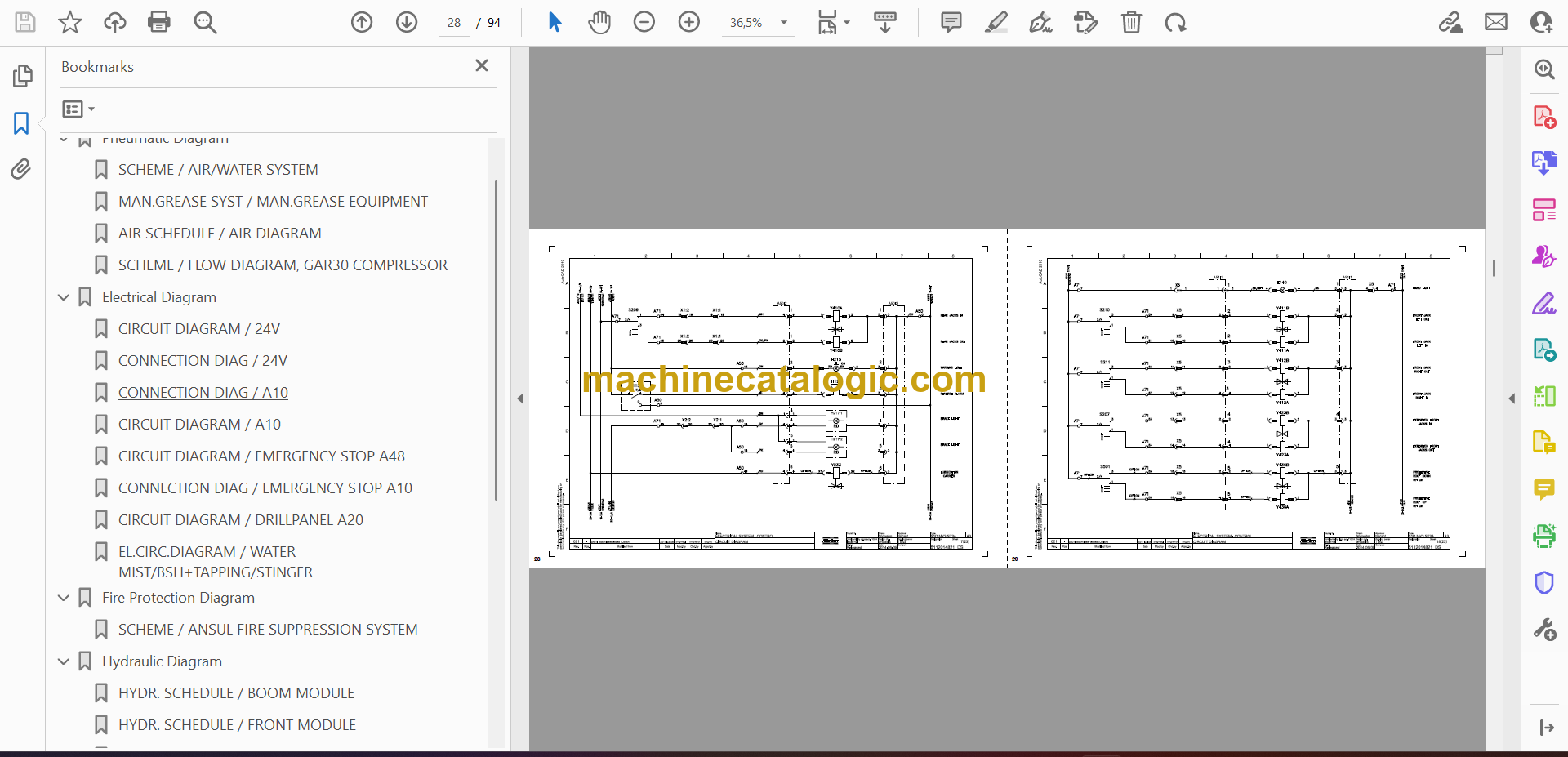Open Protect shield tool

[1543, 582]
